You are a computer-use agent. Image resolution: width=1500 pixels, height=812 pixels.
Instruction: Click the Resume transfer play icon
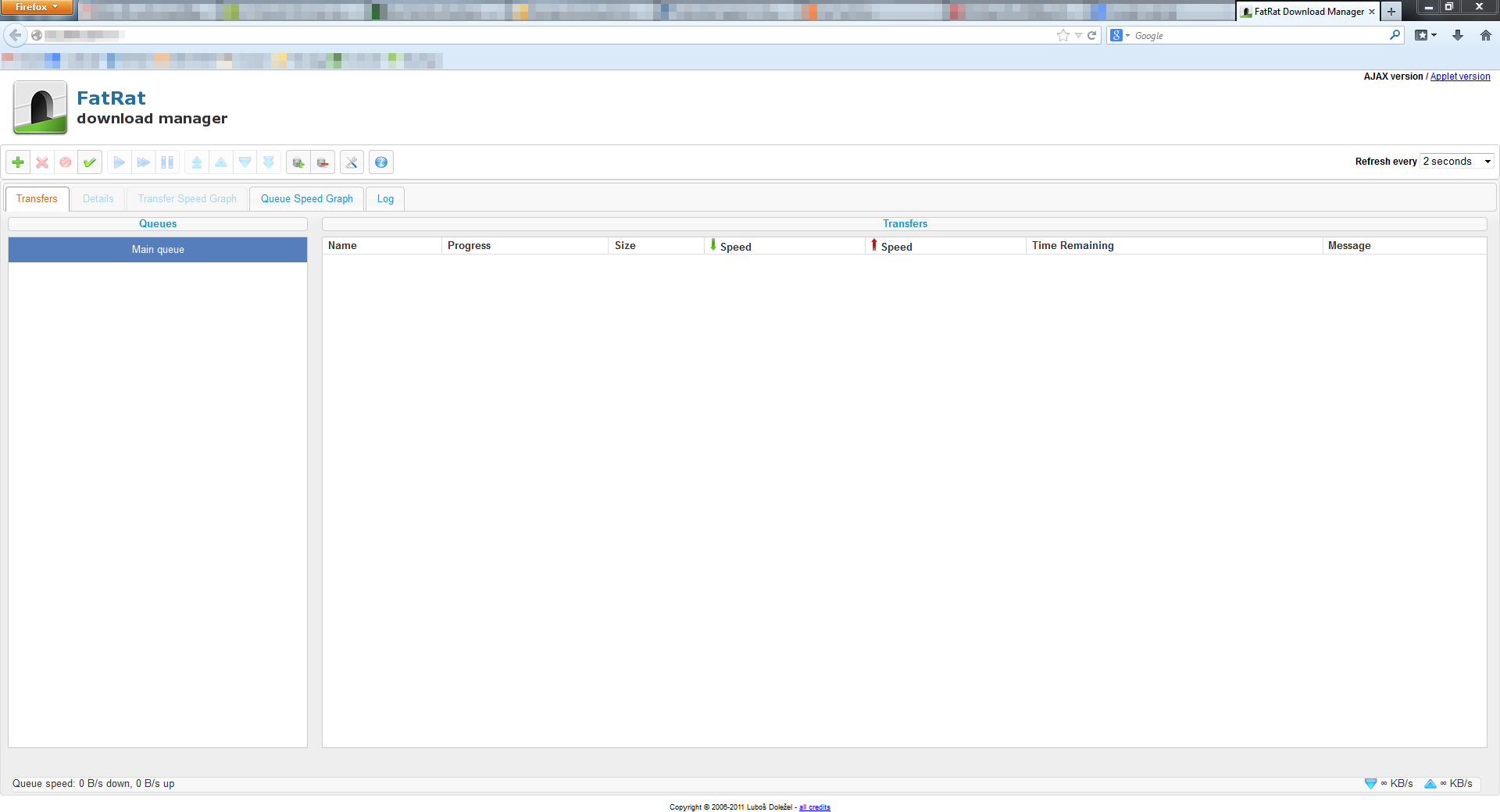(120, 162)
